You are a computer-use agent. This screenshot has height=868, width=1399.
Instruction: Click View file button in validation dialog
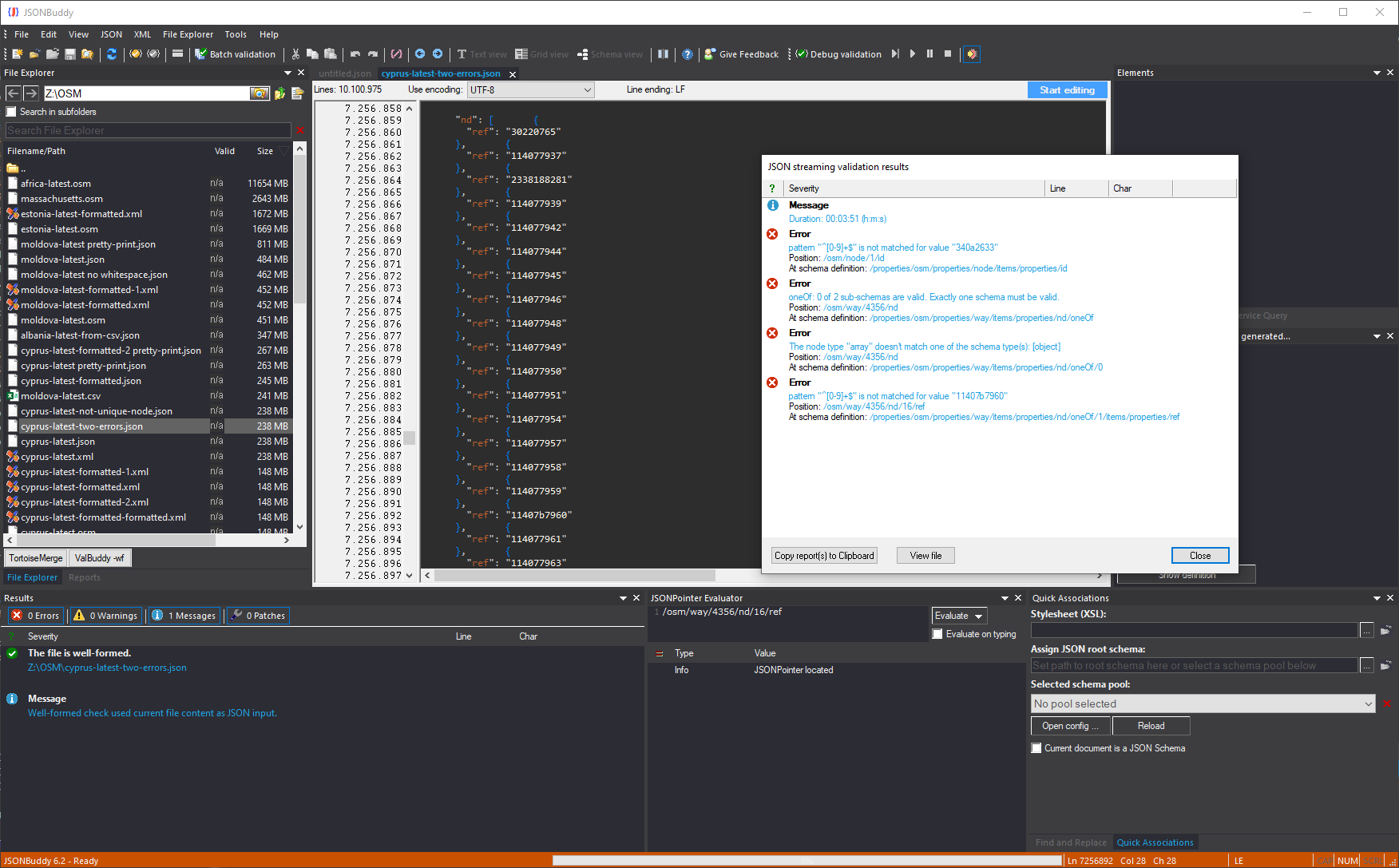[x=925, y=556]
